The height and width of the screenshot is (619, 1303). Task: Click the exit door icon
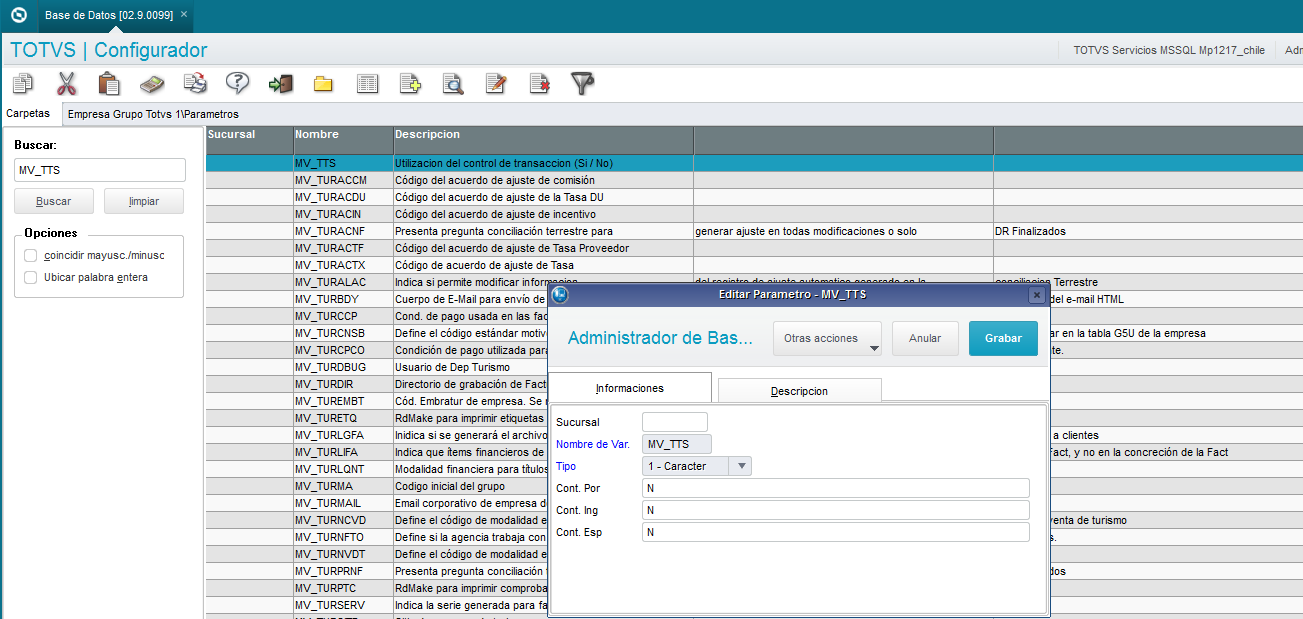[281, 84]
